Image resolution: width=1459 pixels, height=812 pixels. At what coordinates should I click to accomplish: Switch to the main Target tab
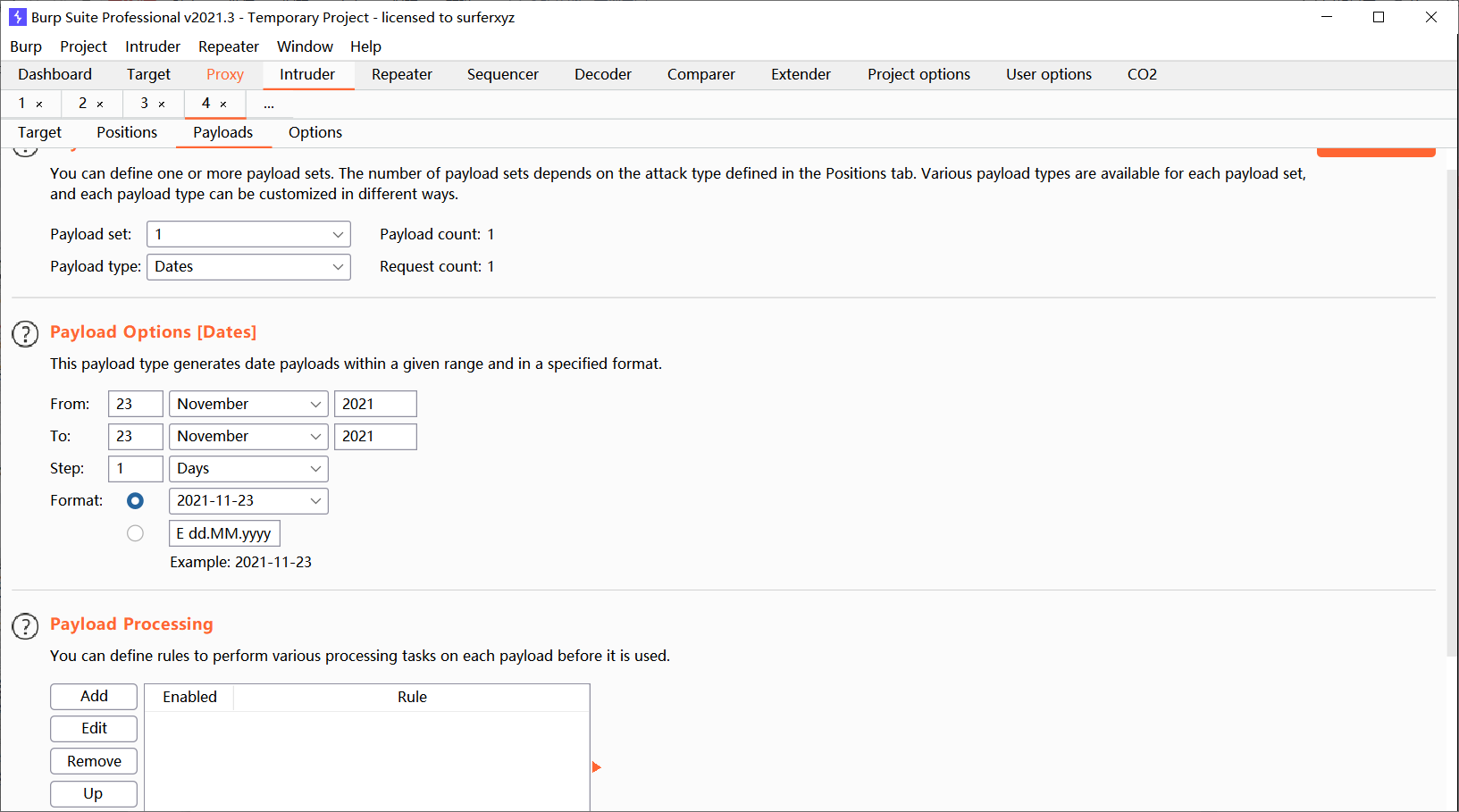click(148, 75)
